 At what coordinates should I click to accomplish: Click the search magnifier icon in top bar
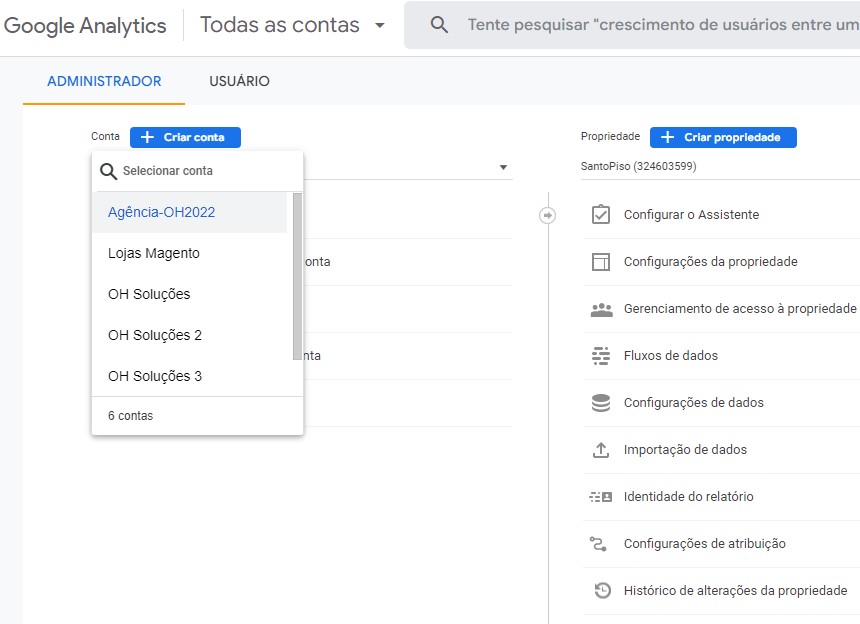pos(439,25)
